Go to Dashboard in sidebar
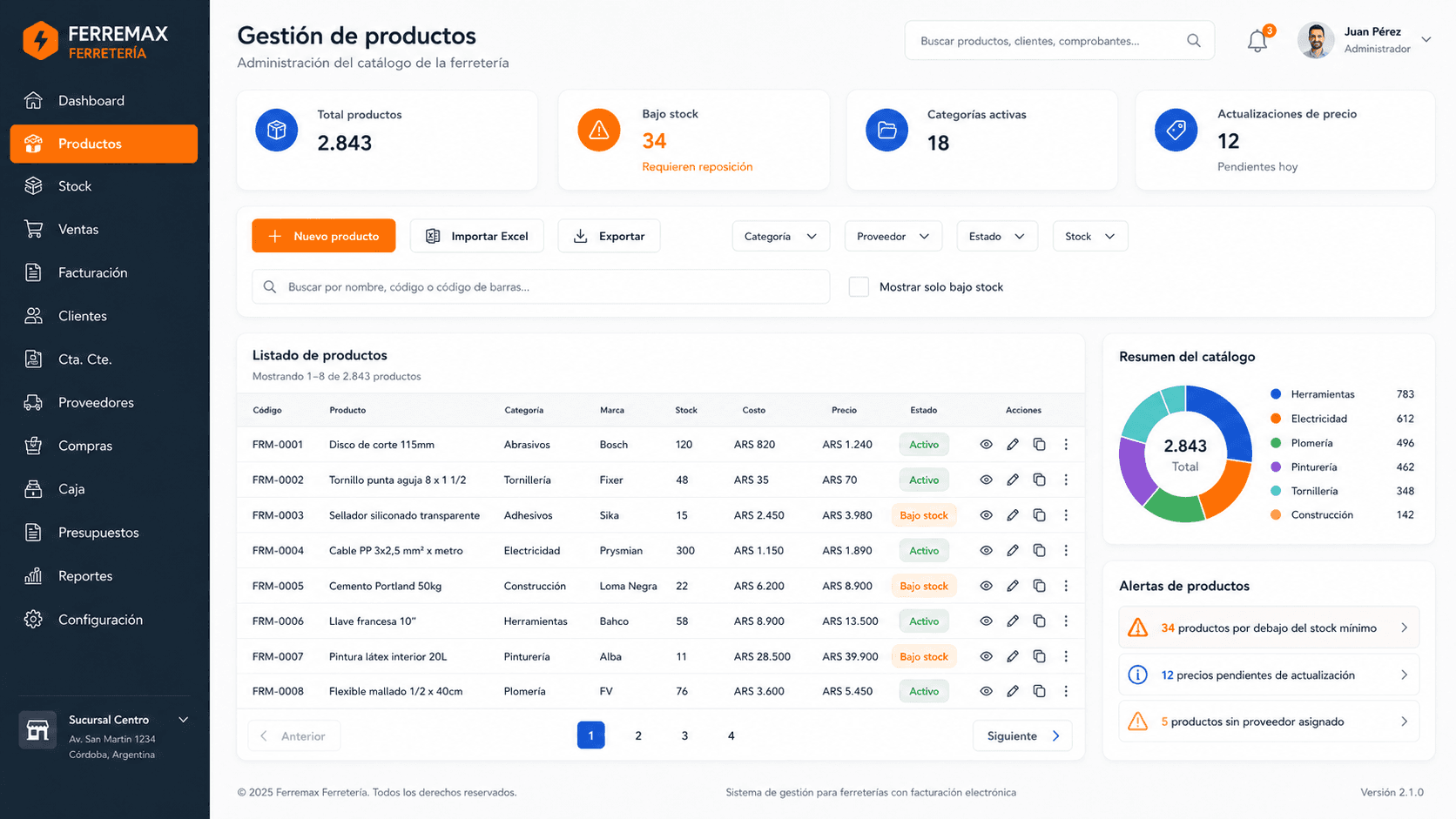This screenshot has width=1456, height=819. [104, 101]
